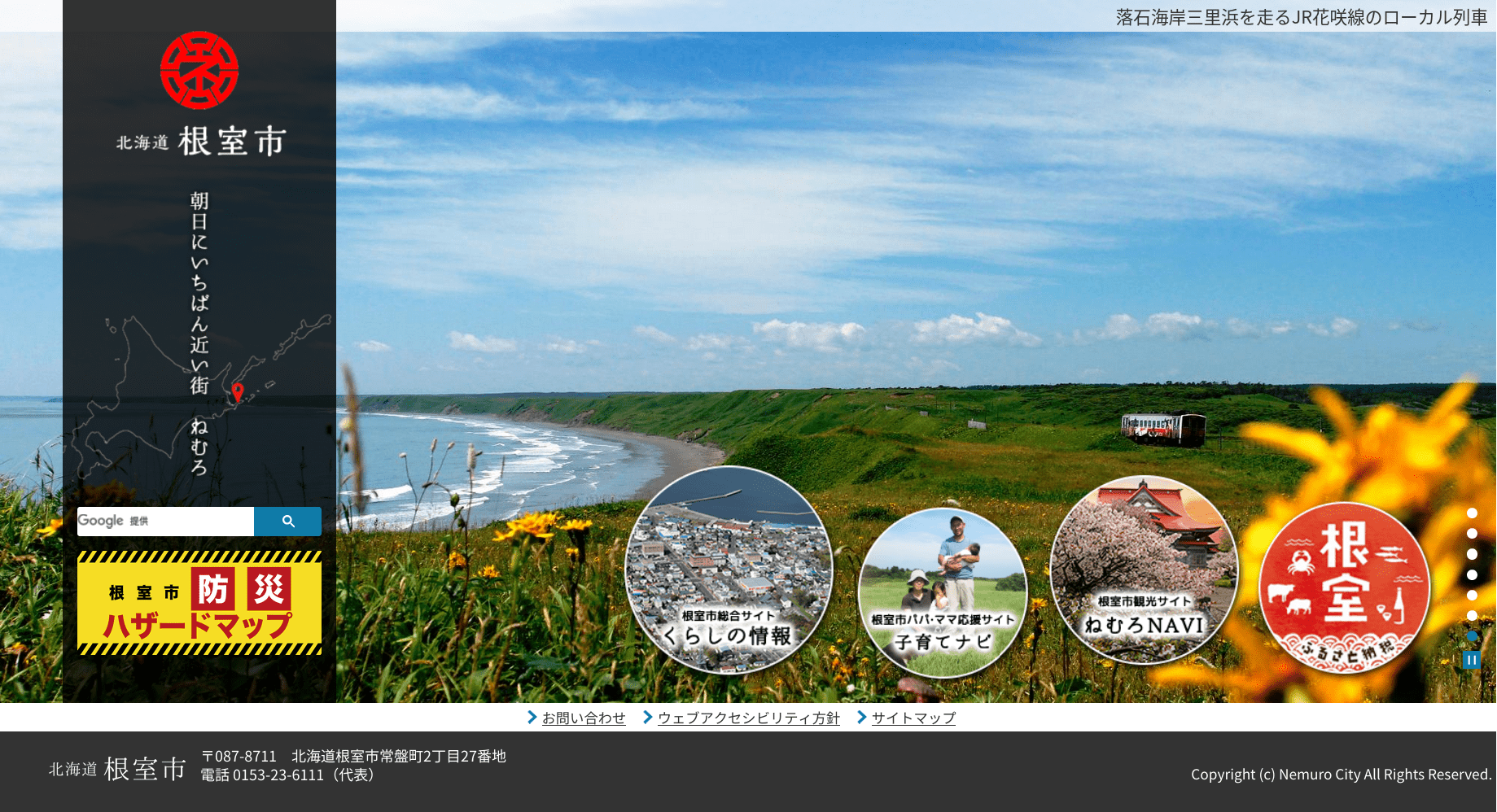Viewport: 1497px width, 812px height.
Task: Click the chevron before ウェブアクセシビリティ方針
Action: click(647, 718)
